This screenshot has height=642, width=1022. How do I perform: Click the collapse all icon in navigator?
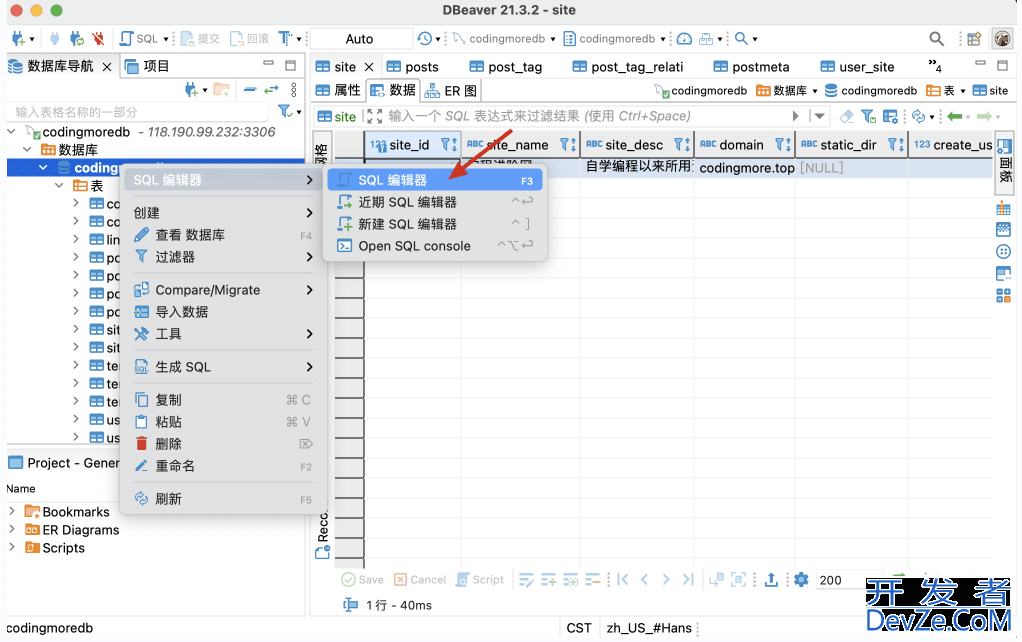[x=250, y=89]
